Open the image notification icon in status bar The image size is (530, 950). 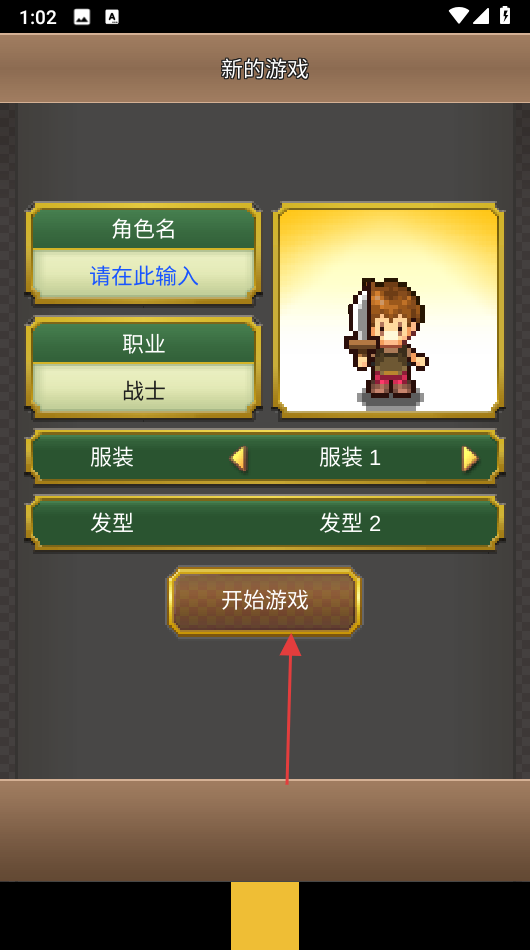(x=82, y=16)
